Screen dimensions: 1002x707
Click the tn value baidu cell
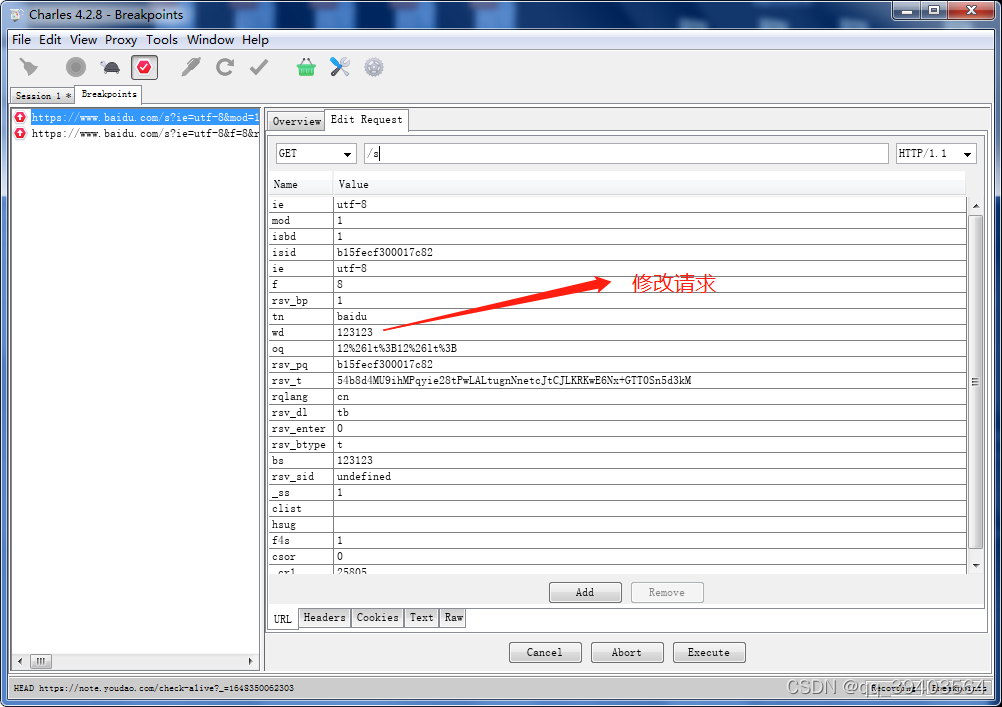[x=650, y=316]
